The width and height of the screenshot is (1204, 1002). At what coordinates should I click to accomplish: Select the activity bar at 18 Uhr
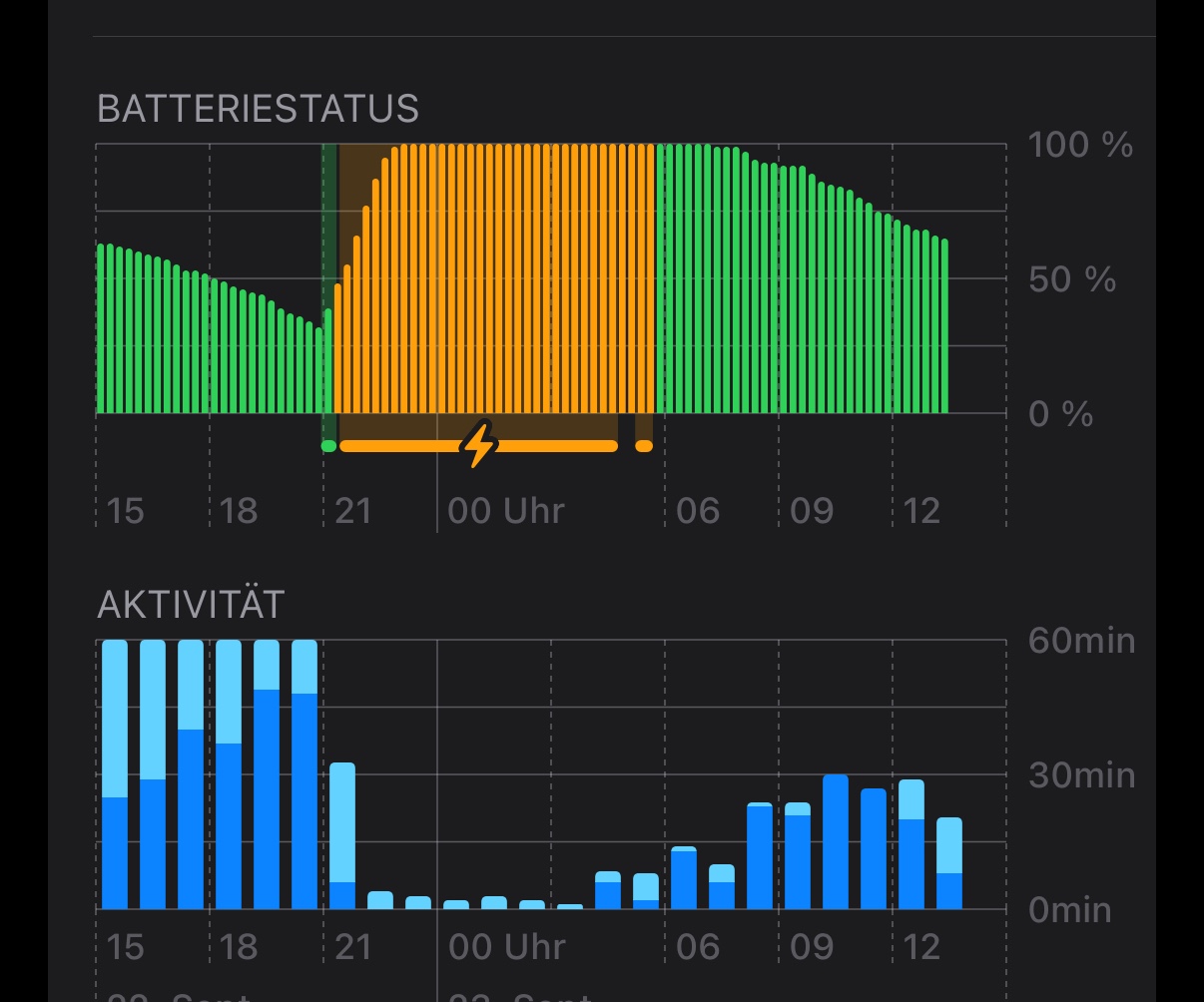click(x=229, y=774)
